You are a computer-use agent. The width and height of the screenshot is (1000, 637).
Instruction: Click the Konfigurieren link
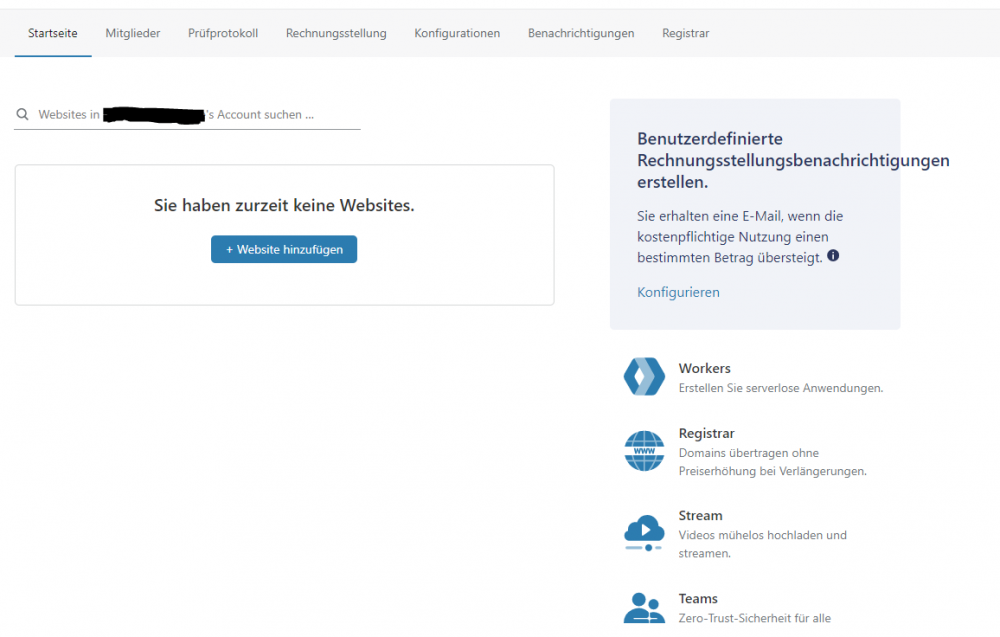[x=678, y=292]
